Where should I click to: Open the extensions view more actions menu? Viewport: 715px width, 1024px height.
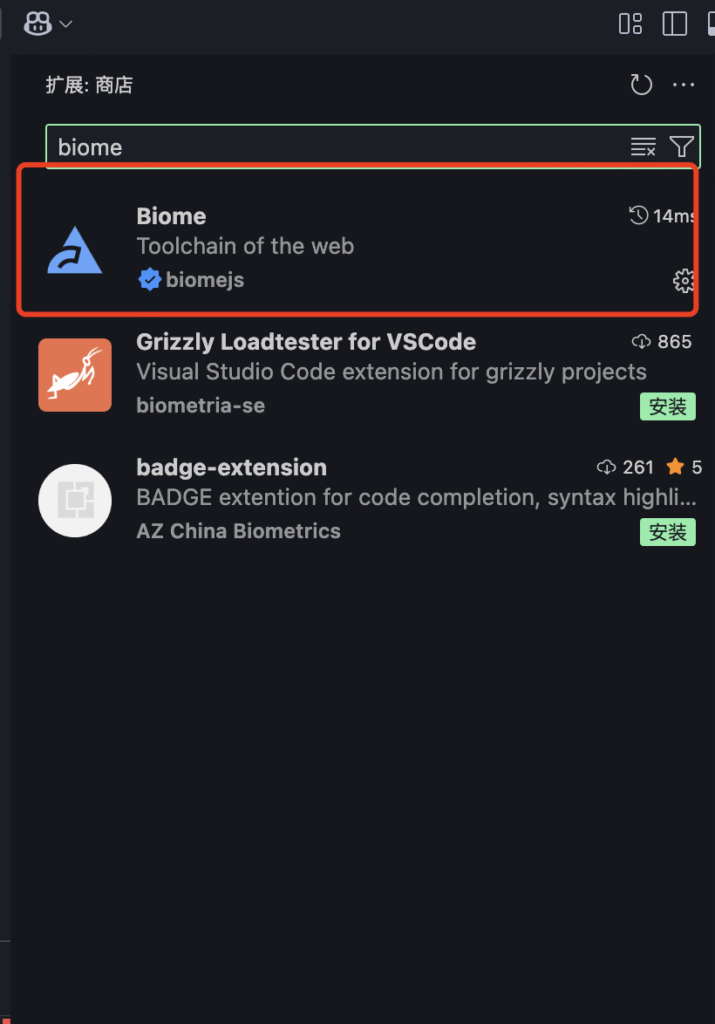pyautogui.click(x=684, y=85)
